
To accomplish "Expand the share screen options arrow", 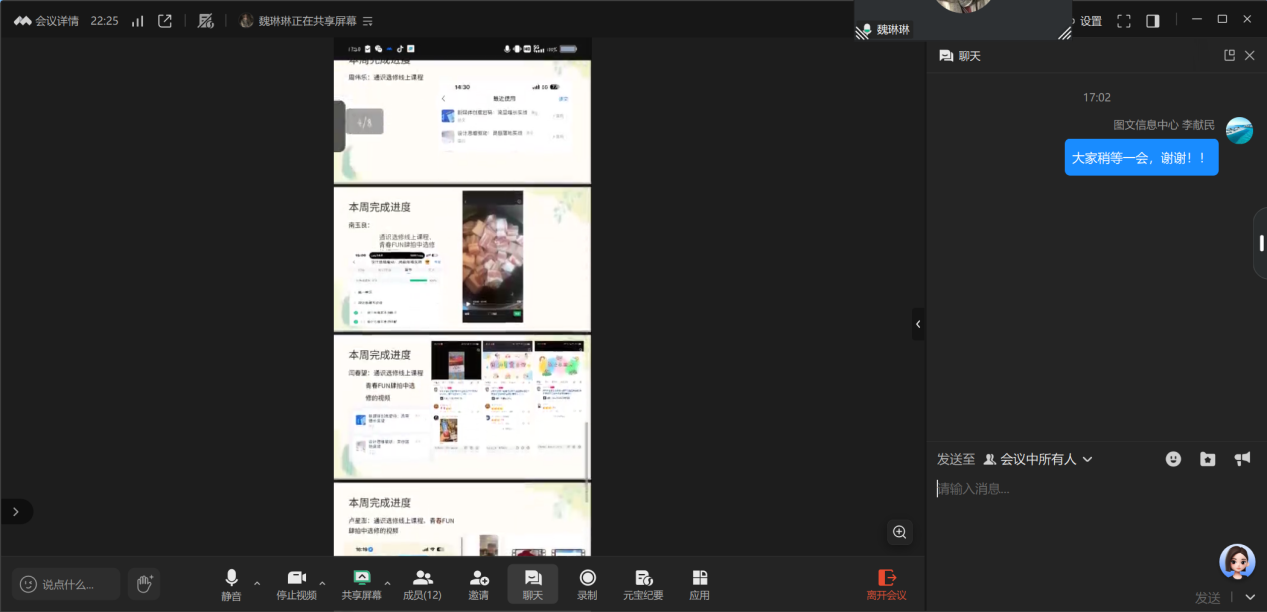I will point(388,582).
